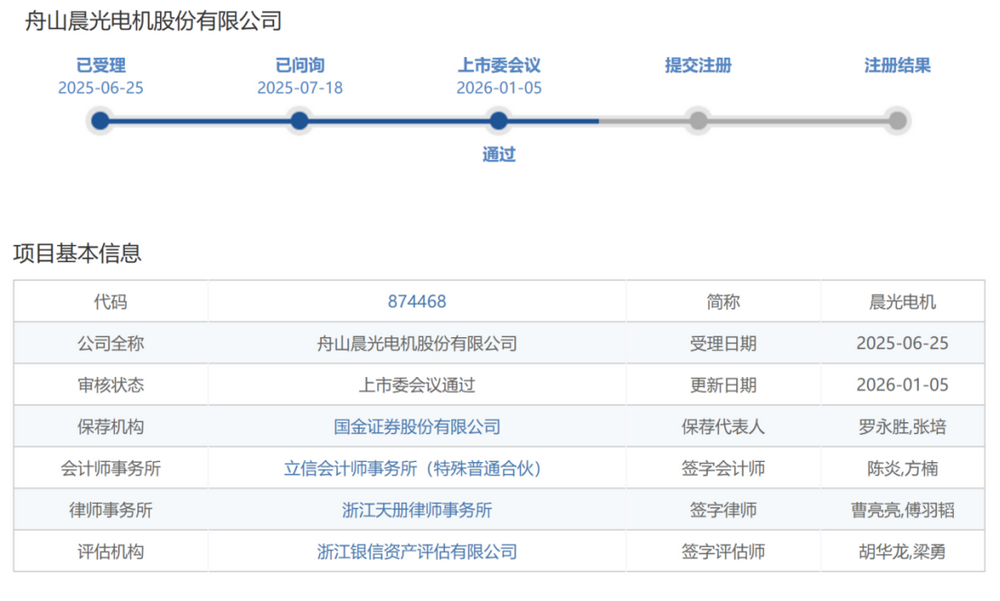
Task: Click the date 2025-07-18 under 已问询
Action: coord(299,87)
